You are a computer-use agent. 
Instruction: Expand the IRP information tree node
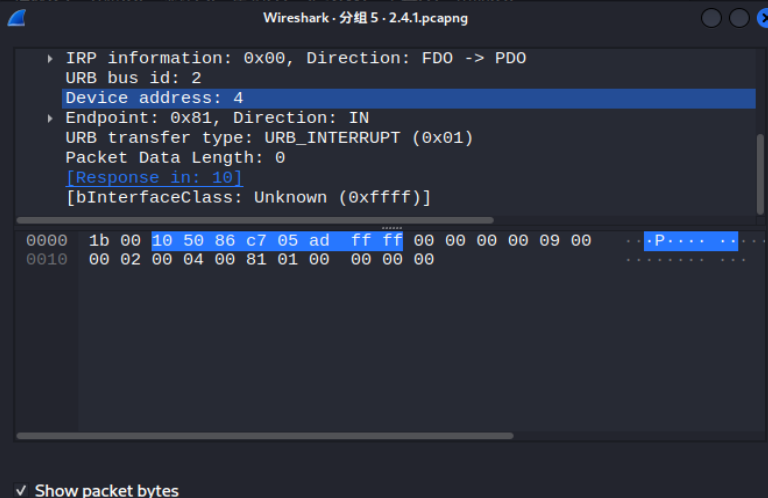[50, 59]
